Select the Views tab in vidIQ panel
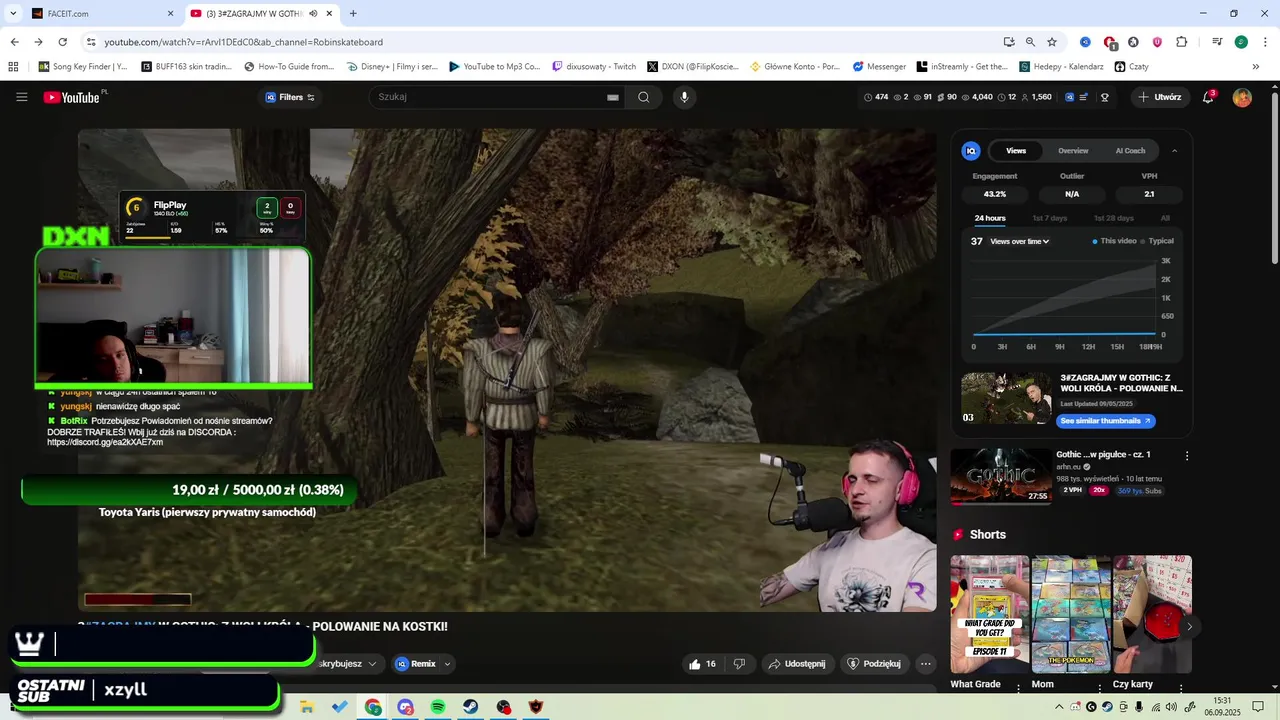Image resolution: width=1280 pixels, height=720 pixels. (1016, 151)
